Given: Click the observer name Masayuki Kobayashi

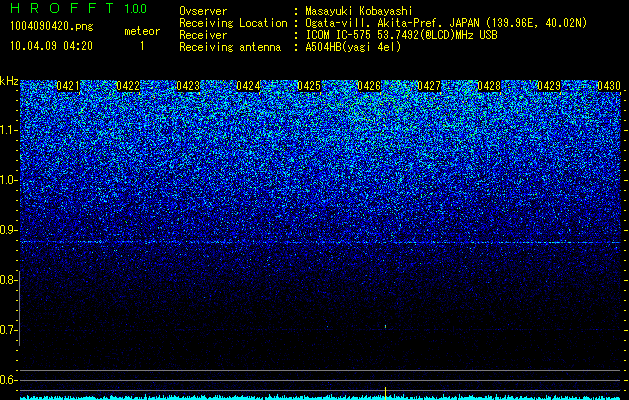Looking at the screenshot, I should 359,11.
